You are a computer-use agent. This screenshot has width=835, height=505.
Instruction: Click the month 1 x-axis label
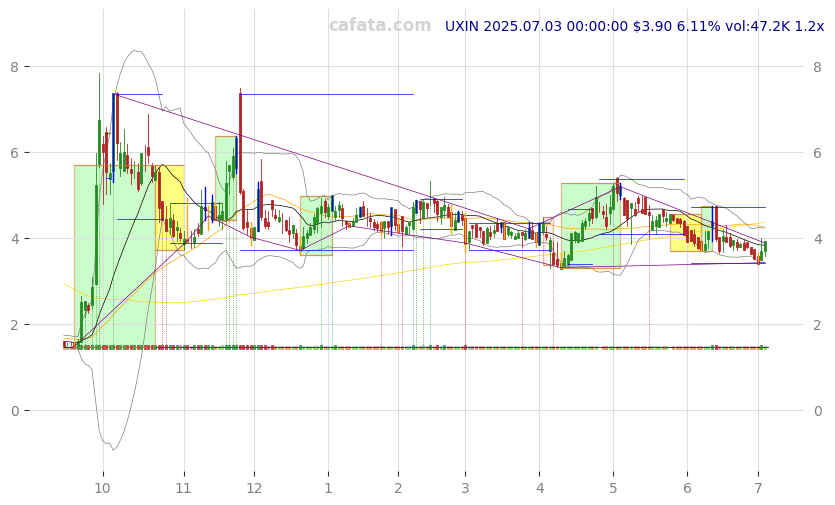[328, 488]
